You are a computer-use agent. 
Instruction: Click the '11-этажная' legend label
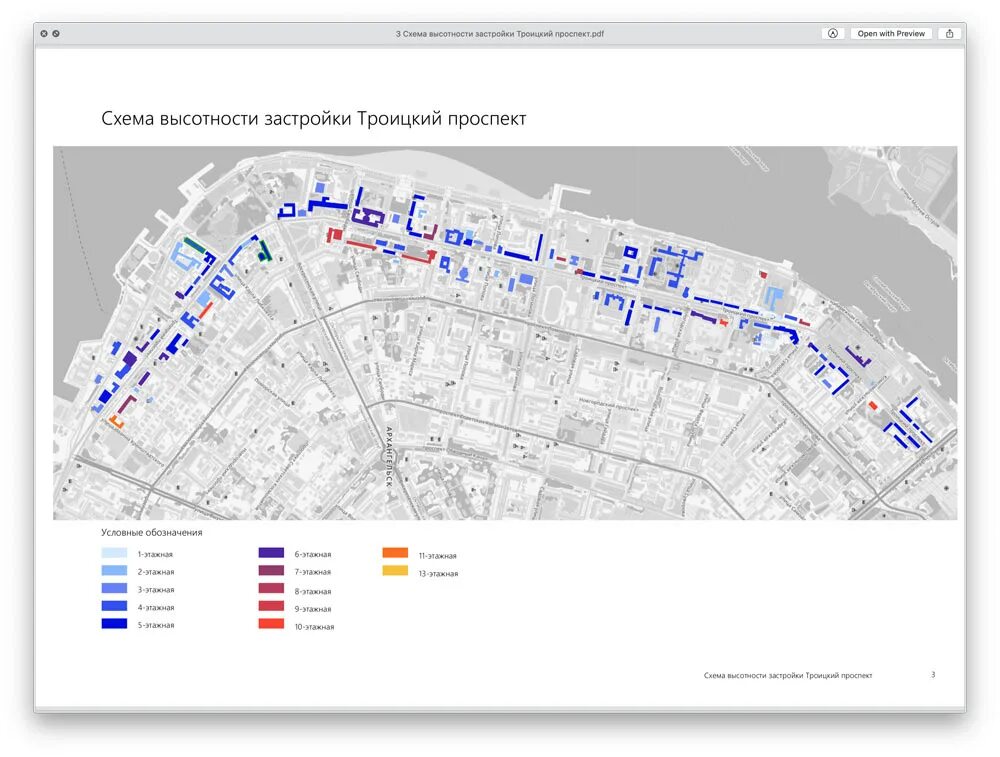(438, 555)
